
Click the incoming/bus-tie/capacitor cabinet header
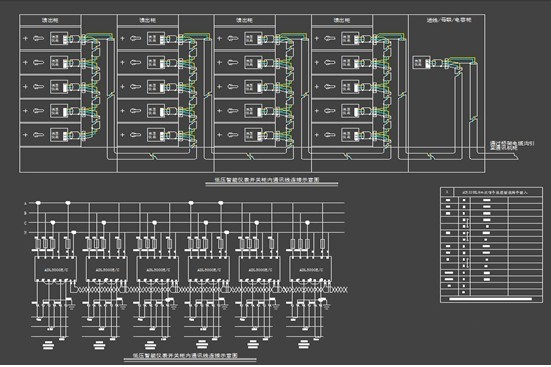pos(449,20)
